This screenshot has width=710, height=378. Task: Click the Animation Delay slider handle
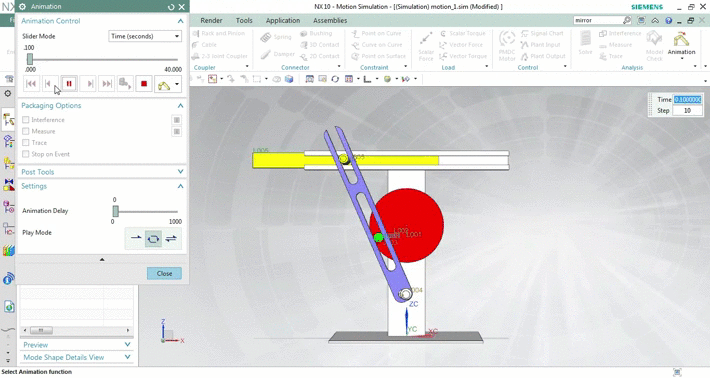[115, 211]
